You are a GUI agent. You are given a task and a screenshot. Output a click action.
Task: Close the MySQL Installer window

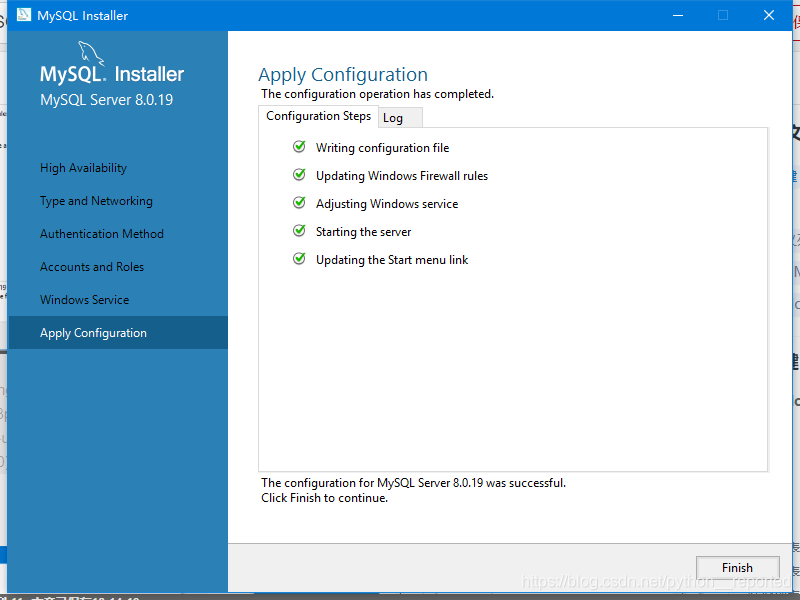(x=769, y=15)
